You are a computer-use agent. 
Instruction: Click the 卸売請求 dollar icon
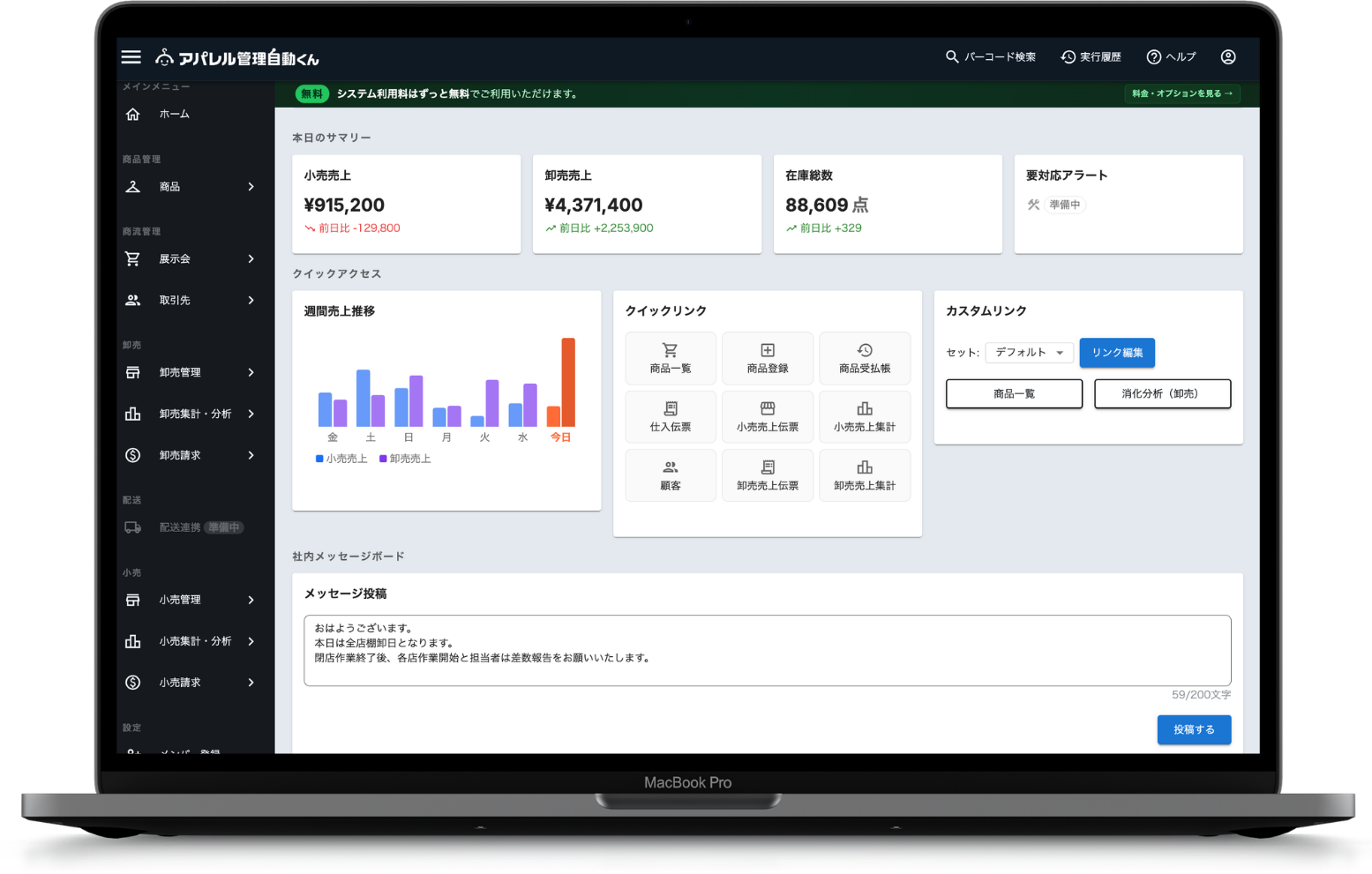(x=133, y=456)
